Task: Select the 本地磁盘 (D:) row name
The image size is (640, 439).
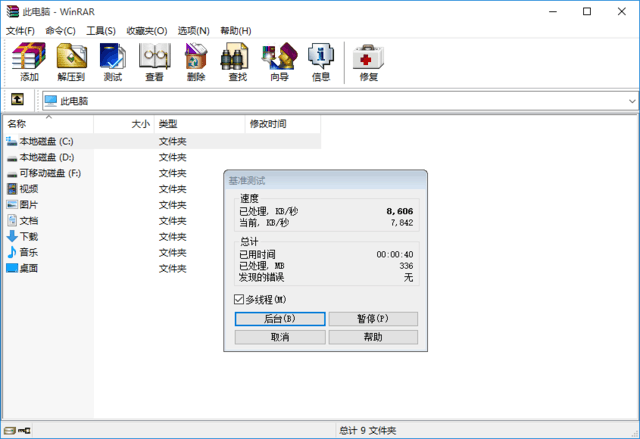Action: click(x=47, y=157)
